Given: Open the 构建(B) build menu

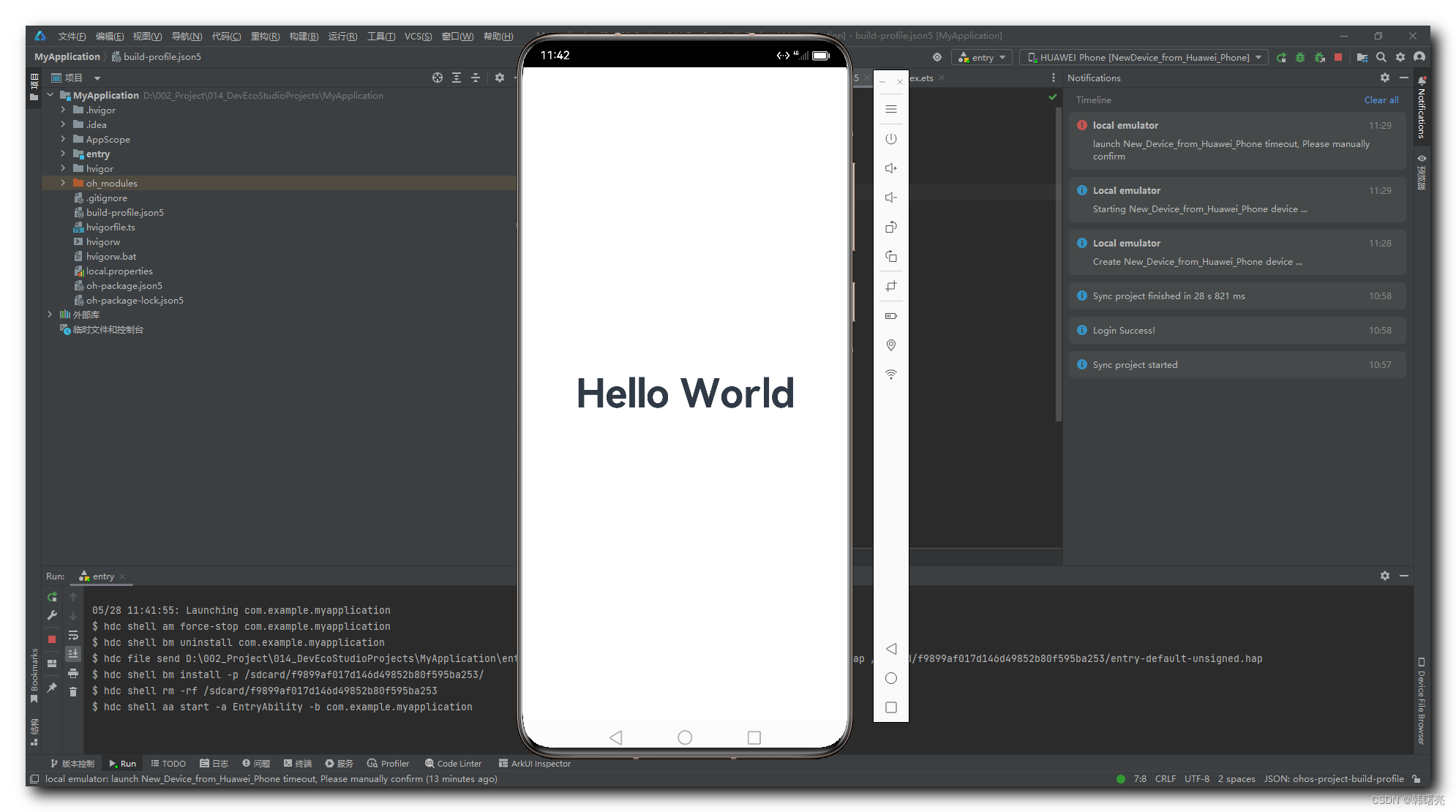Looking at the screenshot, I should 304,36.
